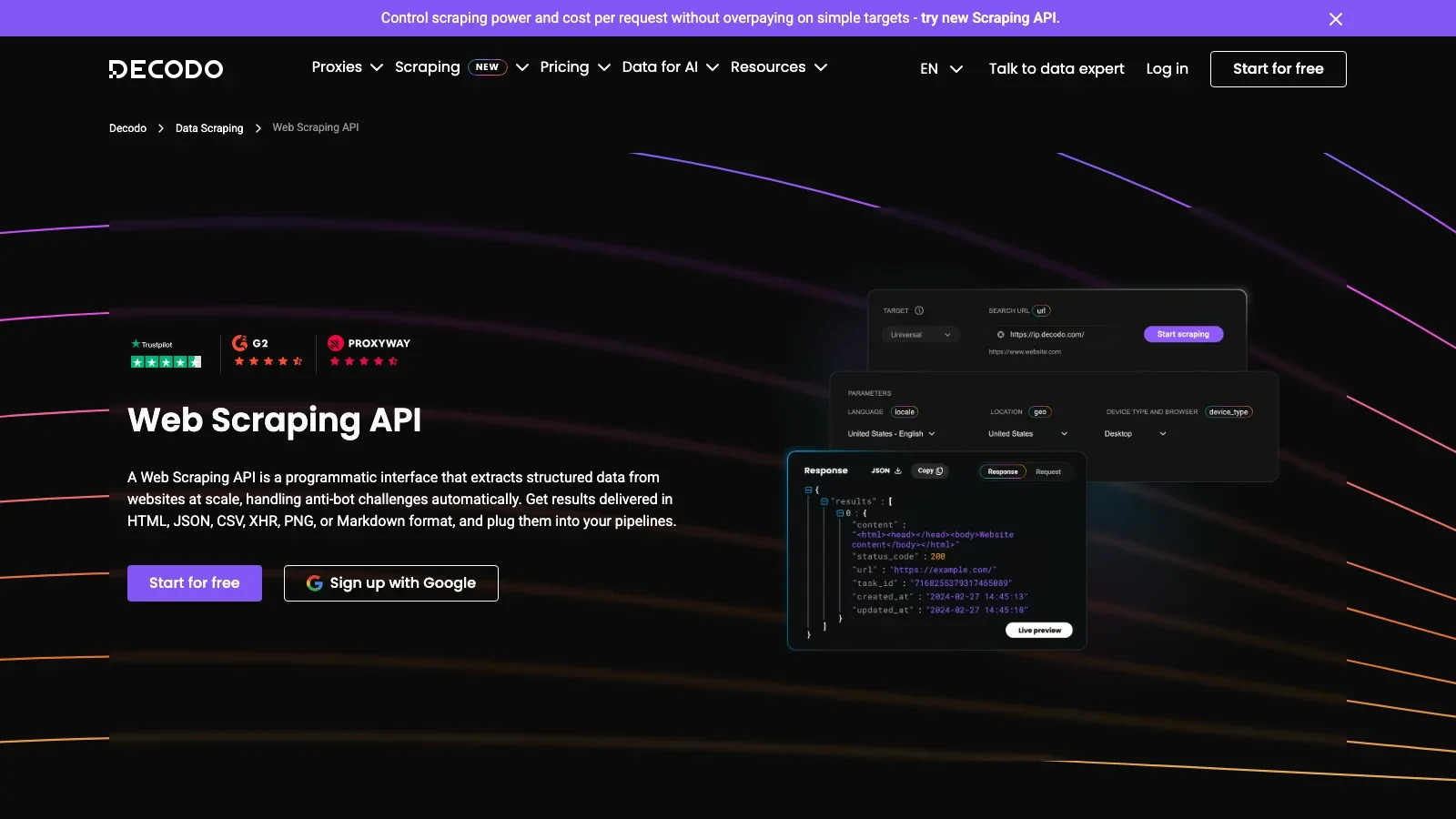Open the Scraping menu
The image size is (1456, 819).
coord(427,67)
